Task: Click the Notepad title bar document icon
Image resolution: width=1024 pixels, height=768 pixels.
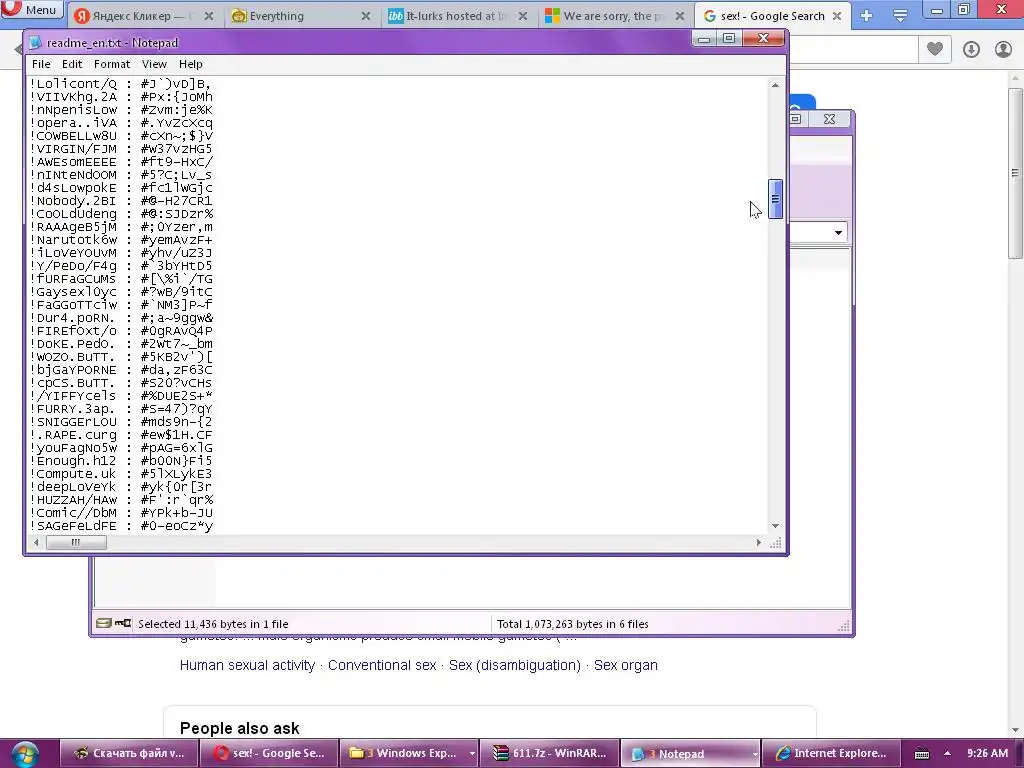Action: (x=35, y=42)
